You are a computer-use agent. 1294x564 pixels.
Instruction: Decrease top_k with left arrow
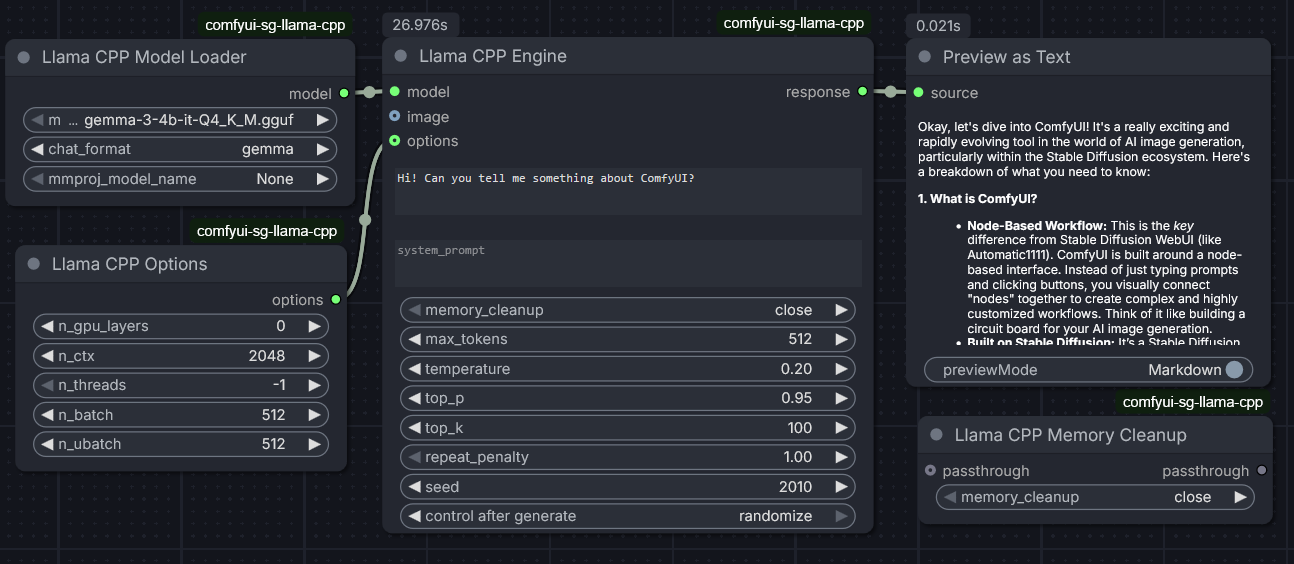click(x=415, y=428)
